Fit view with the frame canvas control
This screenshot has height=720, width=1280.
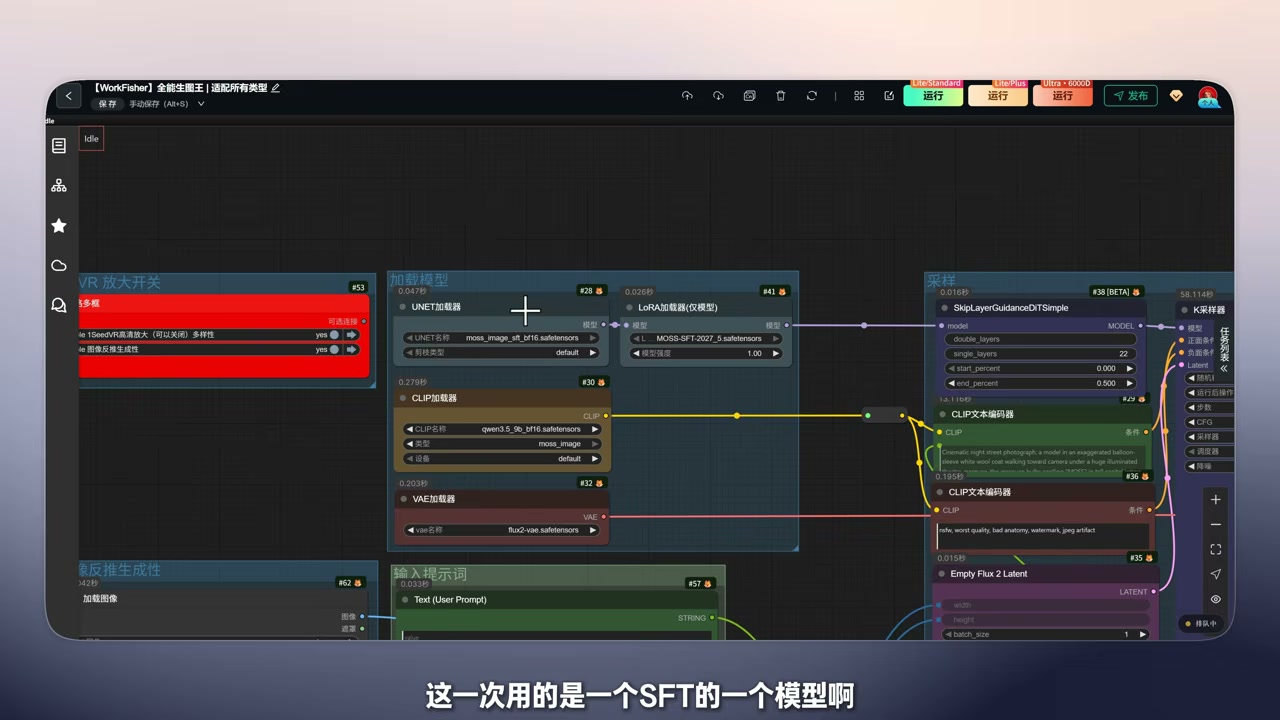[x=1216, y=550]
